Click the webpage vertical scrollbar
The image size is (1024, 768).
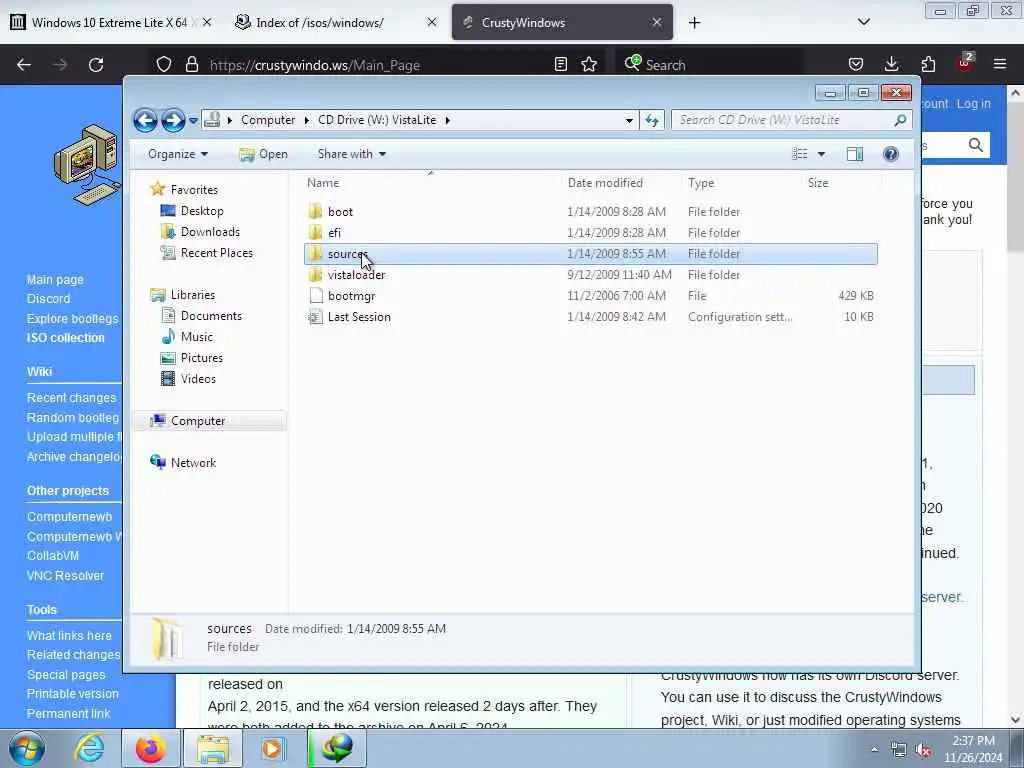[x=1016, y=405]
